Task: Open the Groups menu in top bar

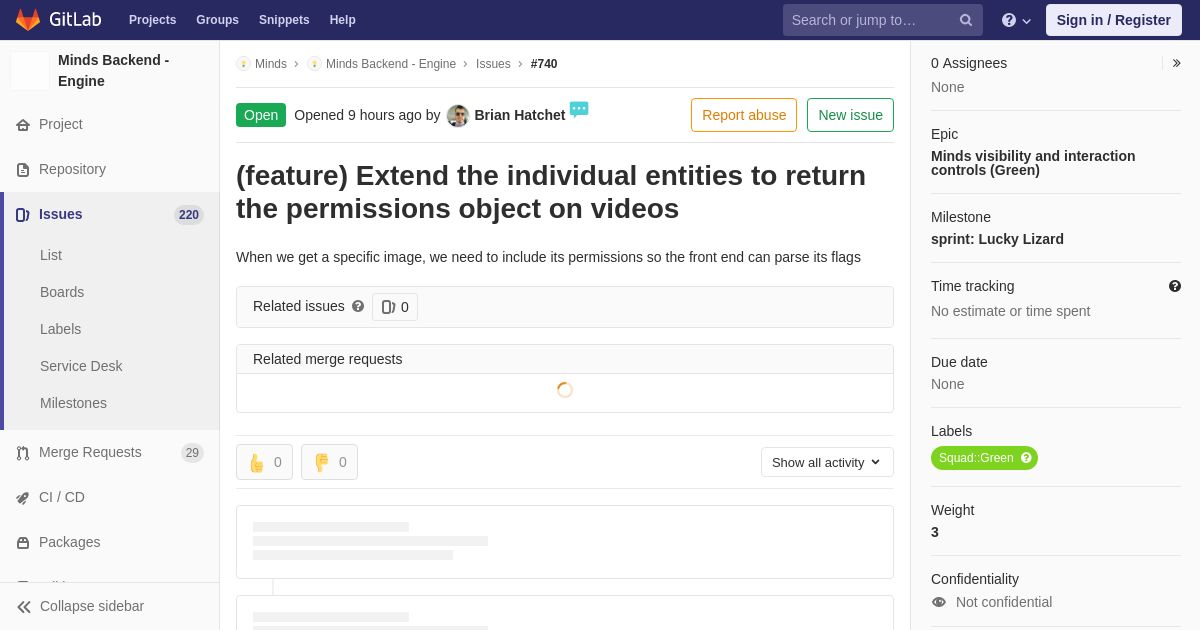Action: tap(217, 20)
